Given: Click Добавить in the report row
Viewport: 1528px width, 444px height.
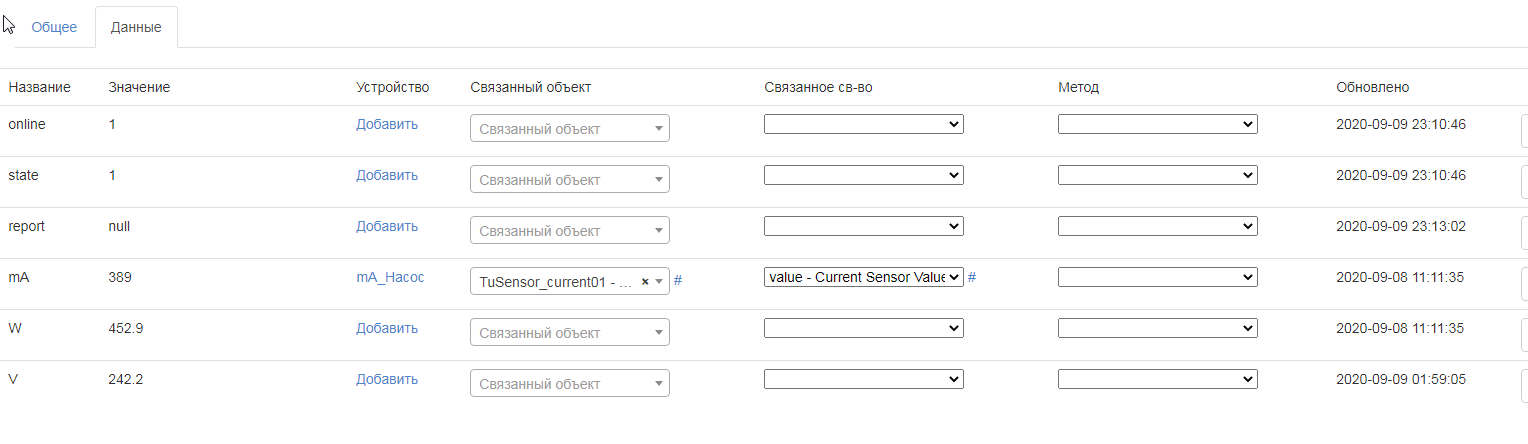Looking at the screenshot, I should coord(387,226).
